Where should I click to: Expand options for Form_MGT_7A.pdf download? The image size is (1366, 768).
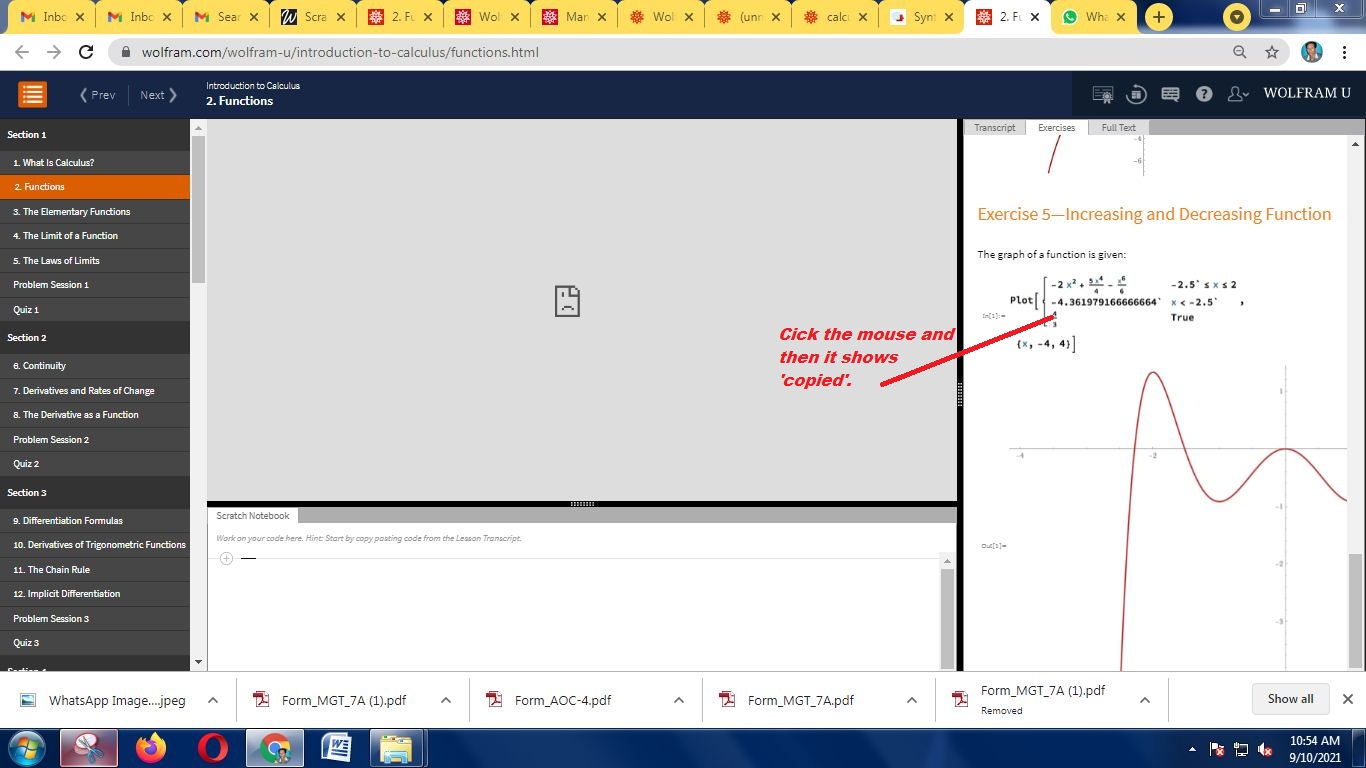[x=912, y=700]
